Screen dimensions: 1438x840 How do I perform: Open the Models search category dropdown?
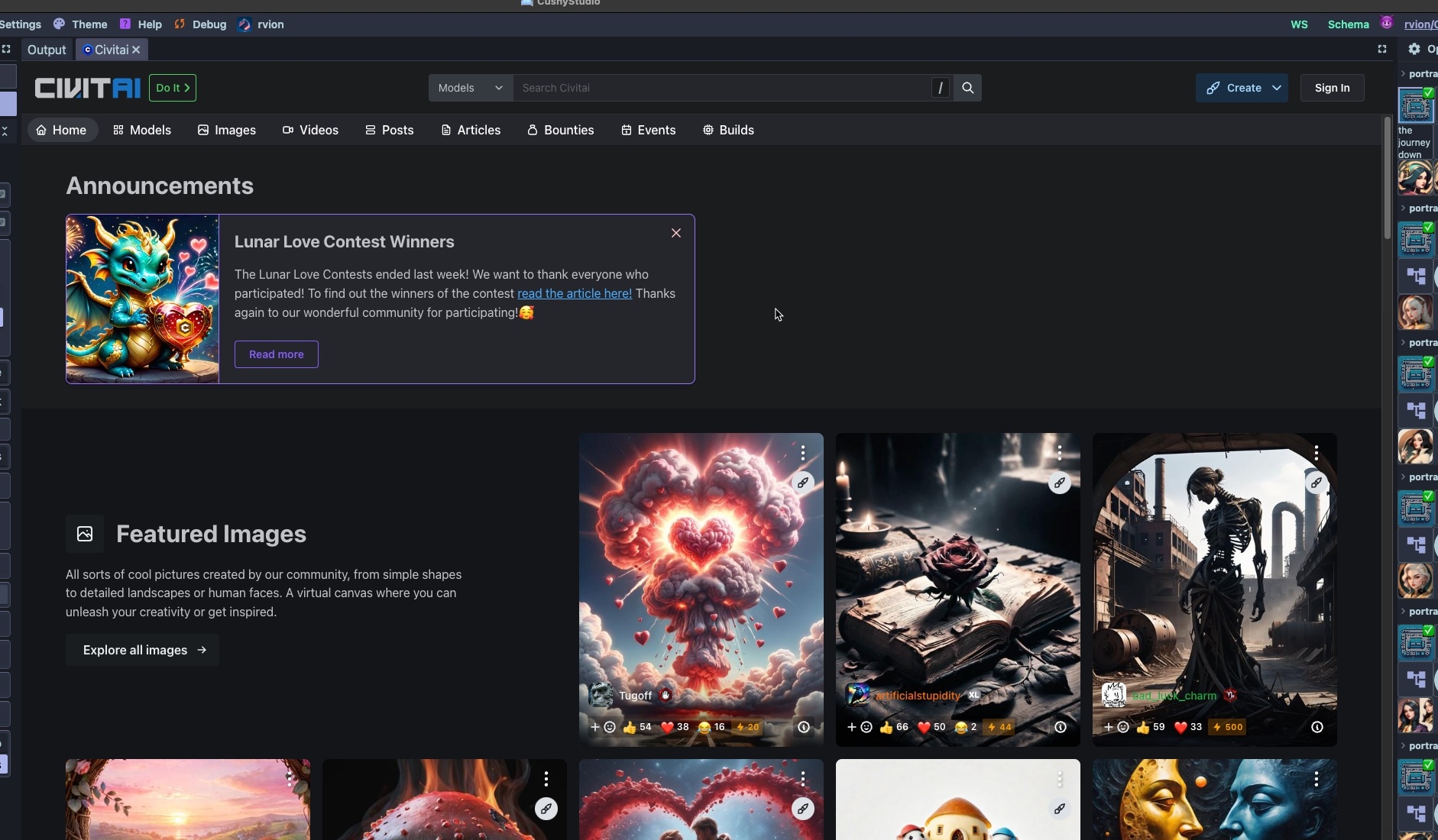tap(470, 88)
